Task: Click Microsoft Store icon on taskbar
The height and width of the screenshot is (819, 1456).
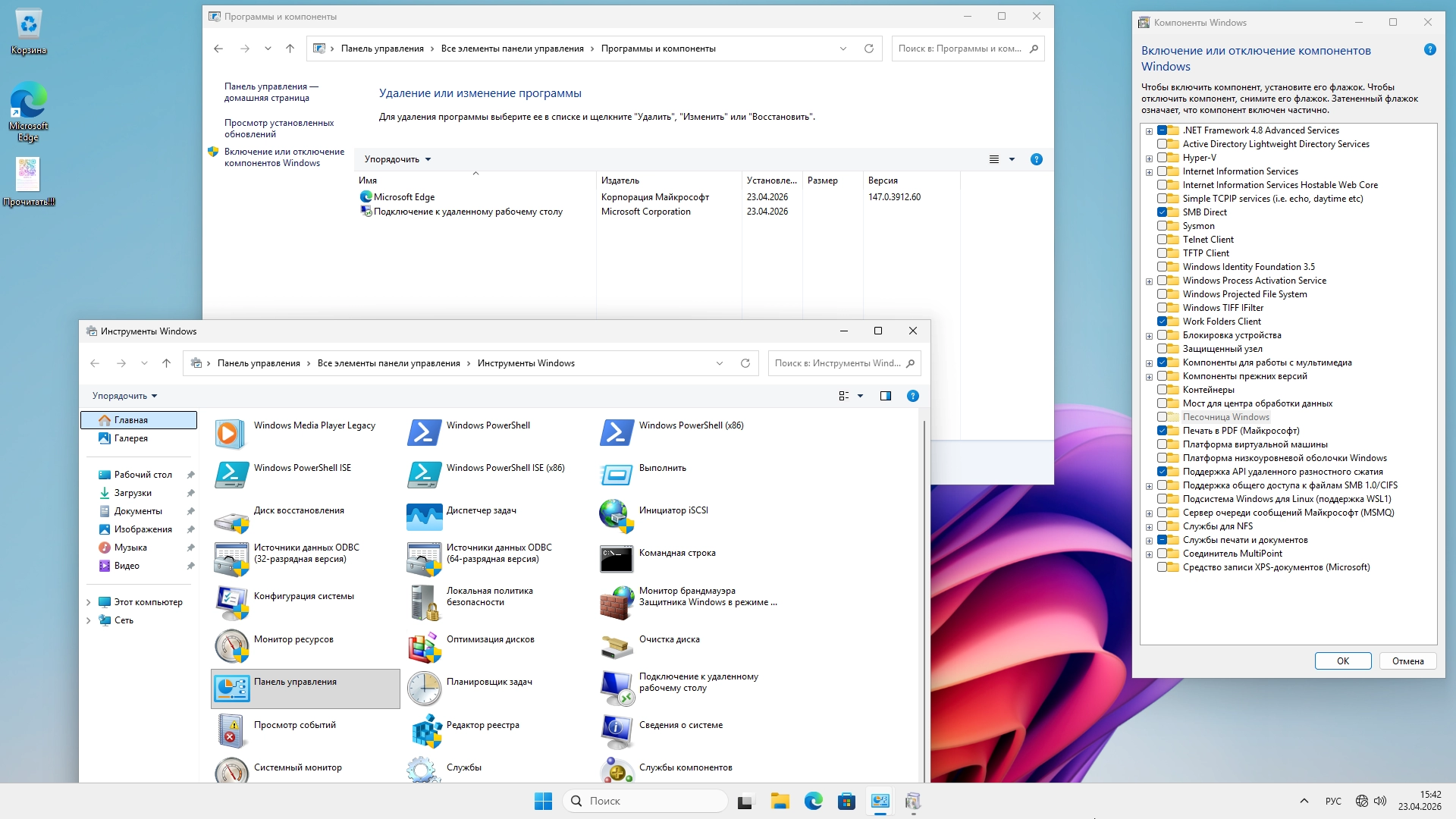Action: click(x=846, y=802)
